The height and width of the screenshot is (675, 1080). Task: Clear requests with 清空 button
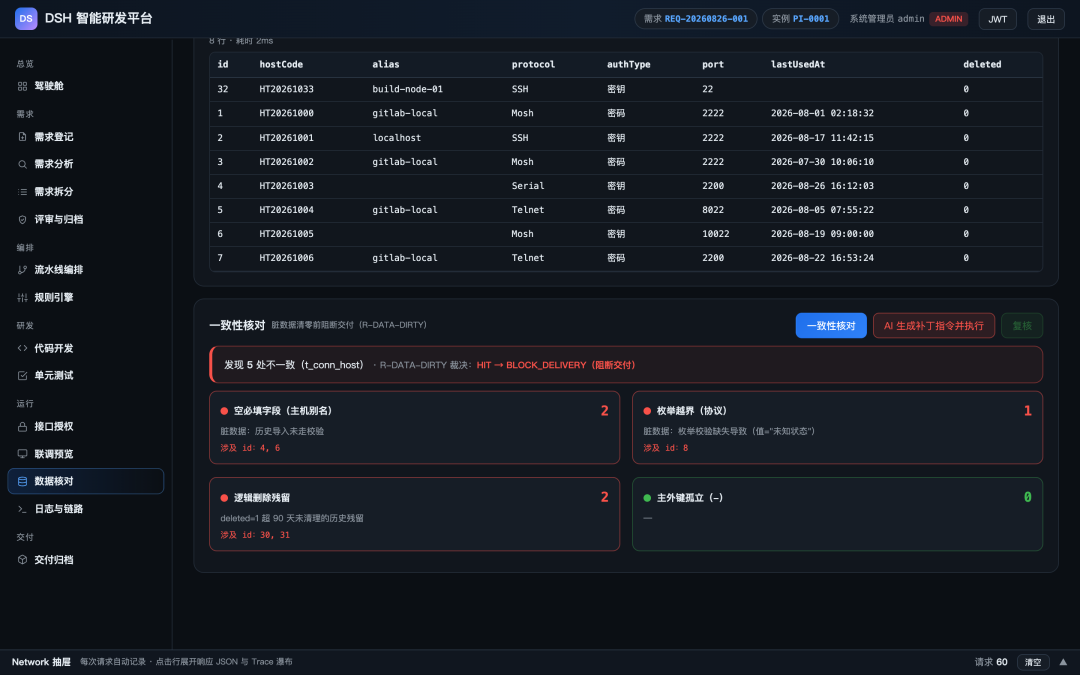[x=1032, y=662]
